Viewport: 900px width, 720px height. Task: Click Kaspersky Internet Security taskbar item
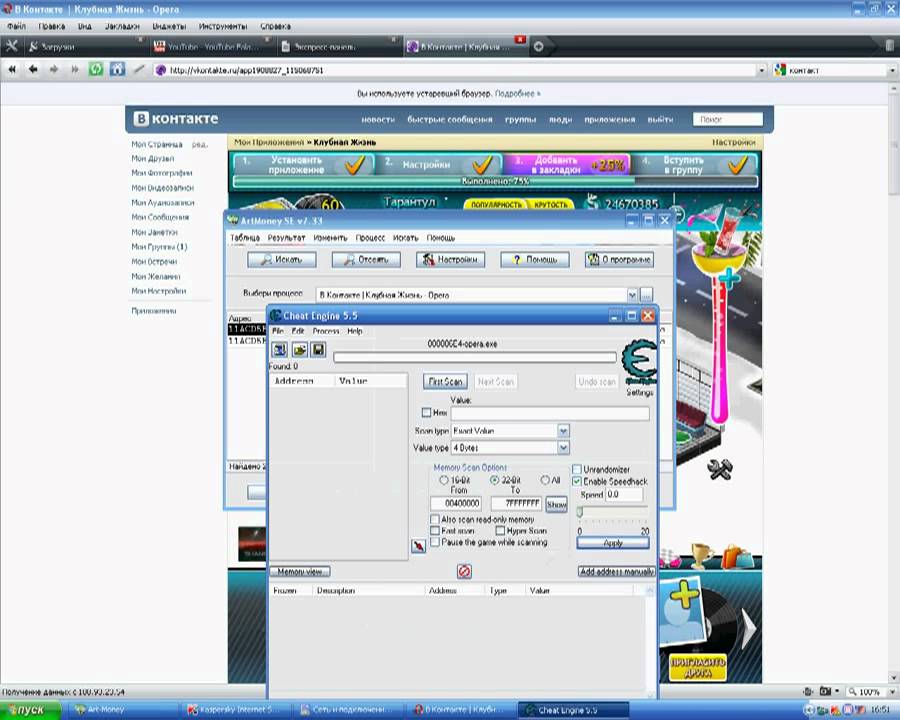(235, 710)
